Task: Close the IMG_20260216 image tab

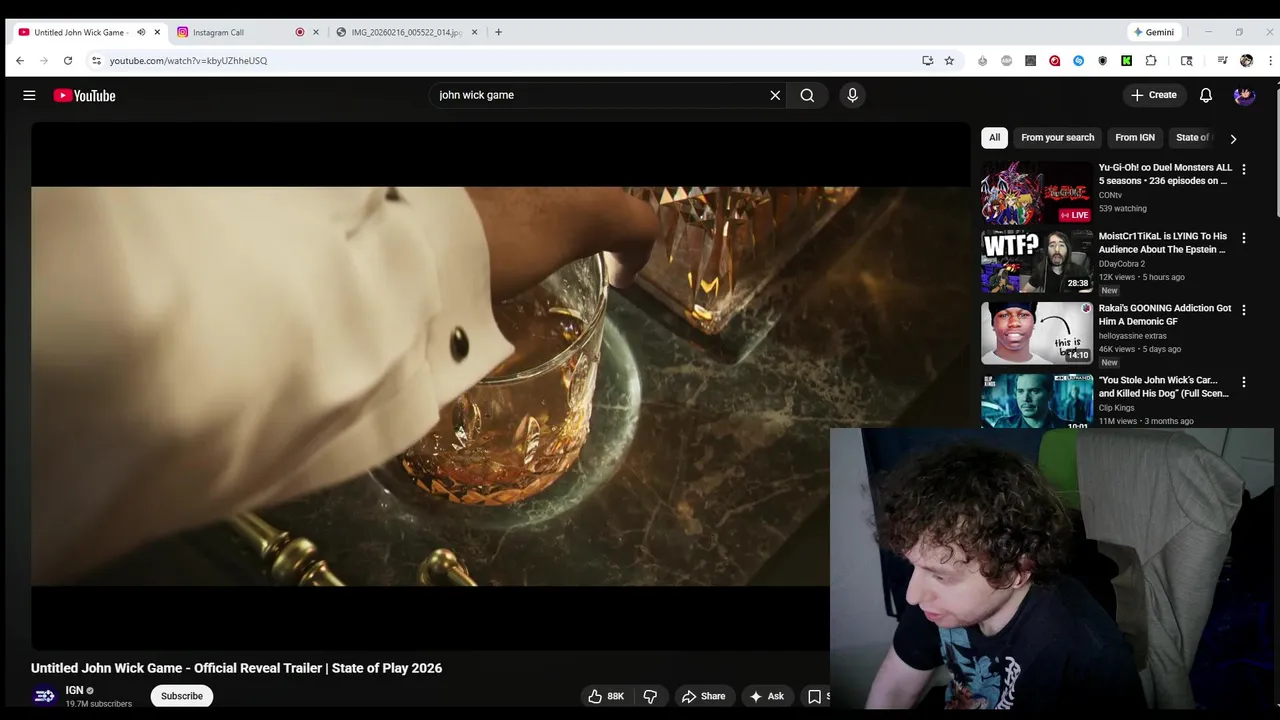Action: pos(475,32)
